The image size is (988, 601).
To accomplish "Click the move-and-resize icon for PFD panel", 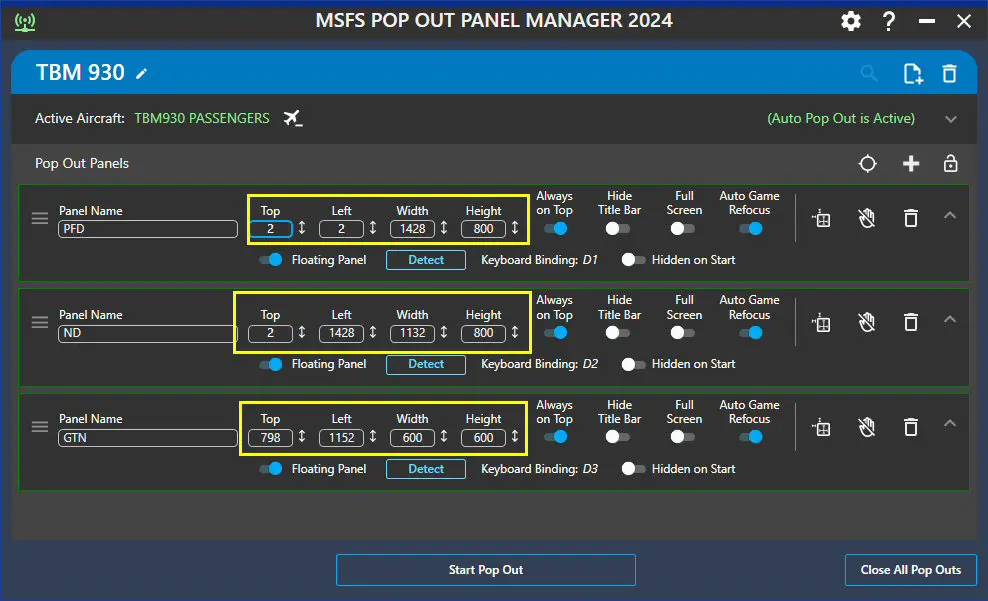I will 821,219.
